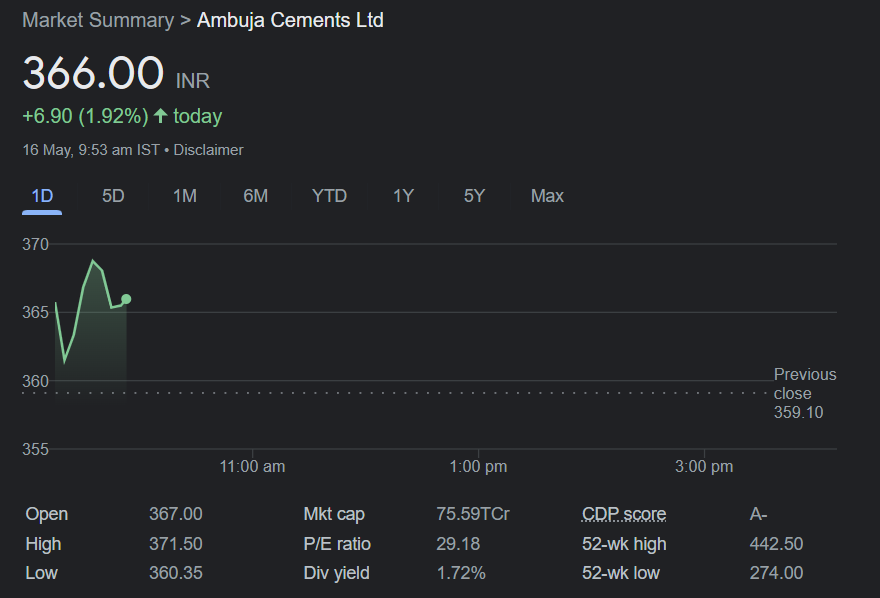
Task: Click the INR currency label
Action: tap(192, 81)
